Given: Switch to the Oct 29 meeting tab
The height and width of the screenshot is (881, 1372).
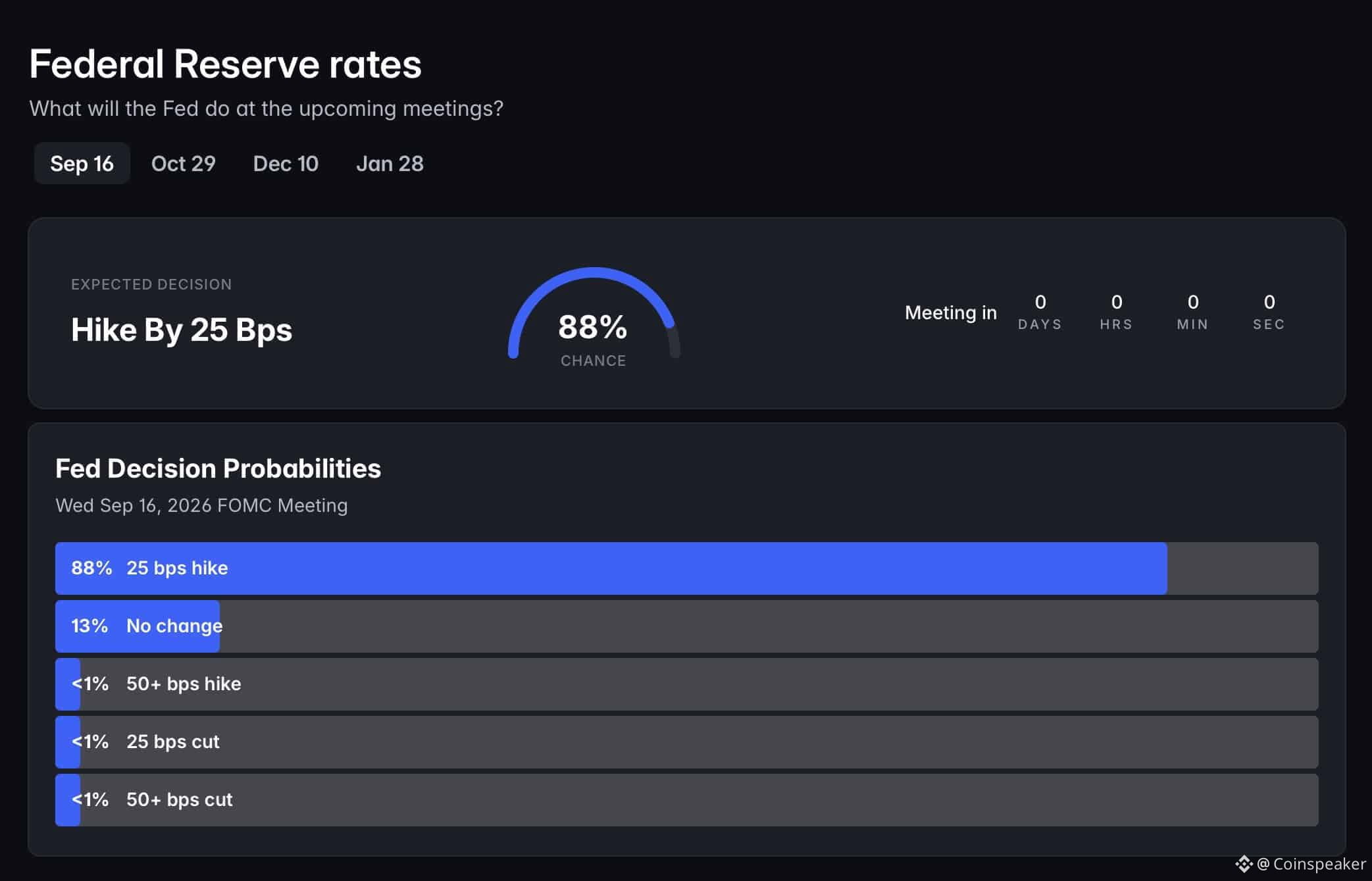Looking at the screenshot, I should click(184, 163).
